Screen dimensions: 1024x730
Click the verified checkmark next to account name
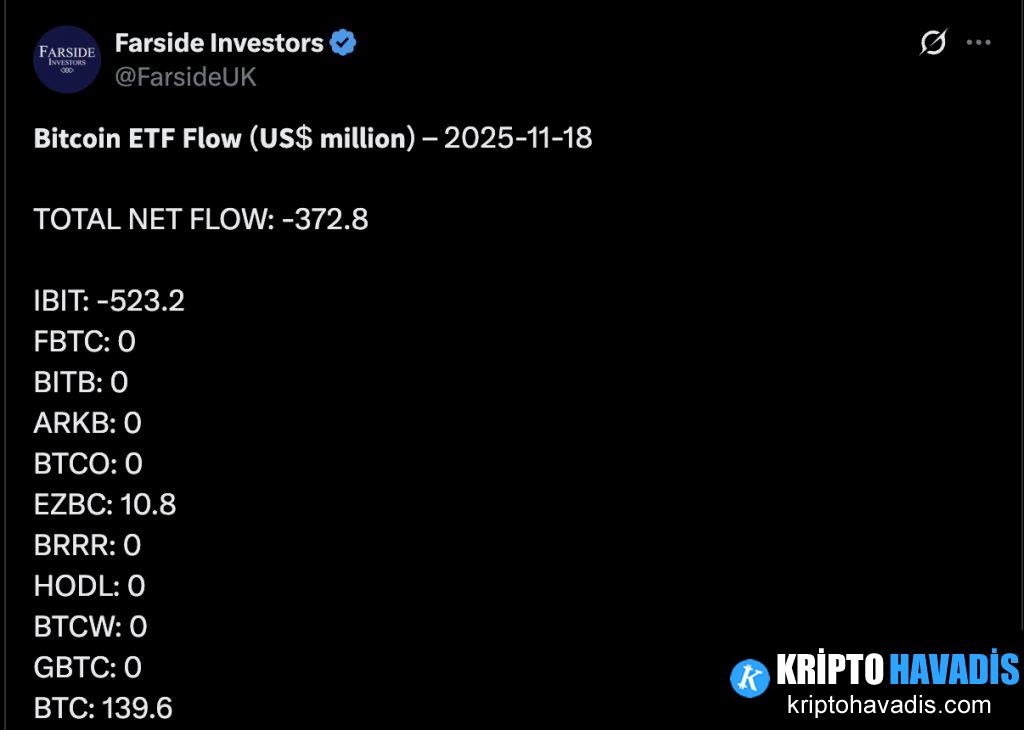pyautogui.click(x=344, y=41)
